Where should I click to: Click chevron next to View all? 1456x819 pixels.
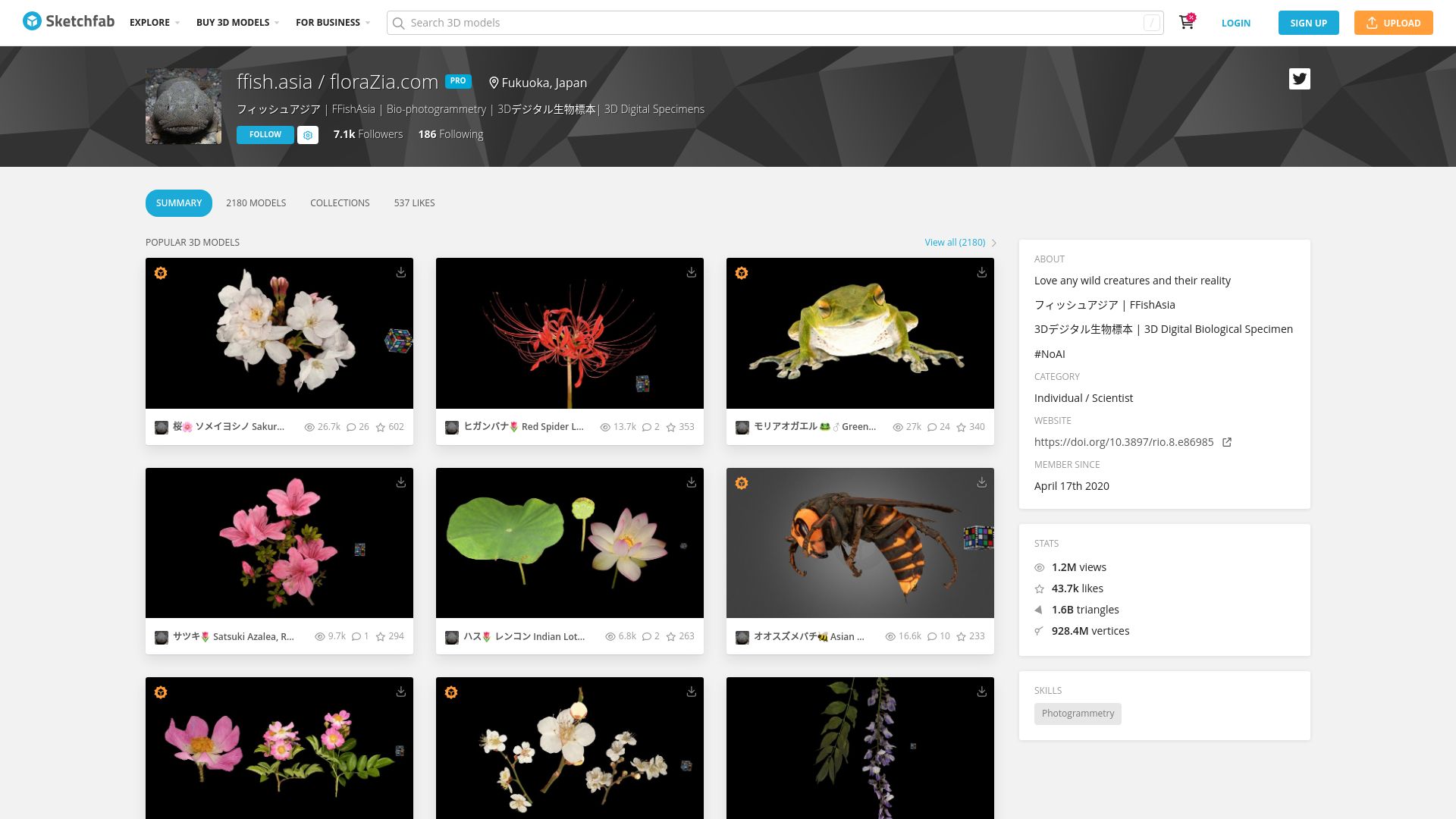994,243
